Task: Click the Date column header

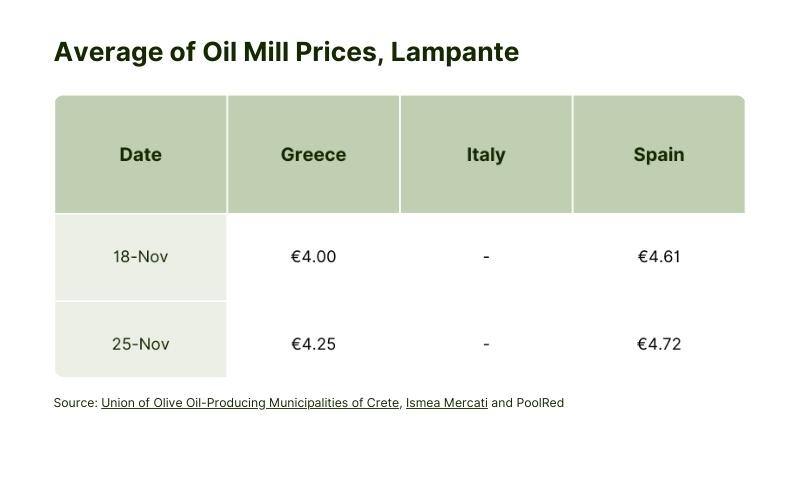Action: (x=141, y=154)
